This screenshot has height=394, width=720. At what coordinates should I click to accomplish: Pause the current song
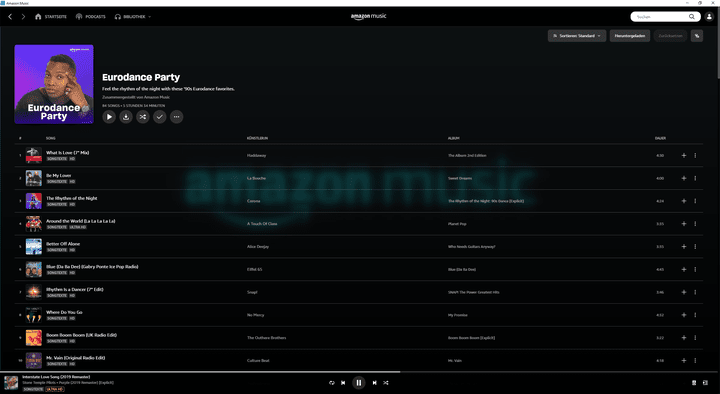pos(359,383)
